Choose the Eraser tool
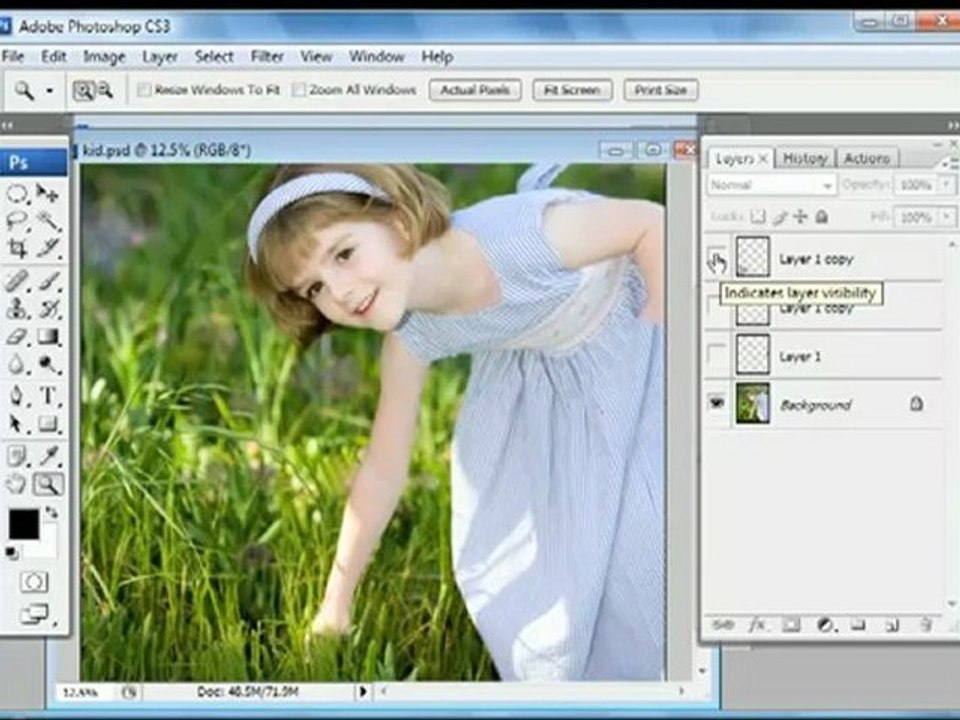This screenshot has height=720, width=960. pyautogui.click(x=18, y=337)
